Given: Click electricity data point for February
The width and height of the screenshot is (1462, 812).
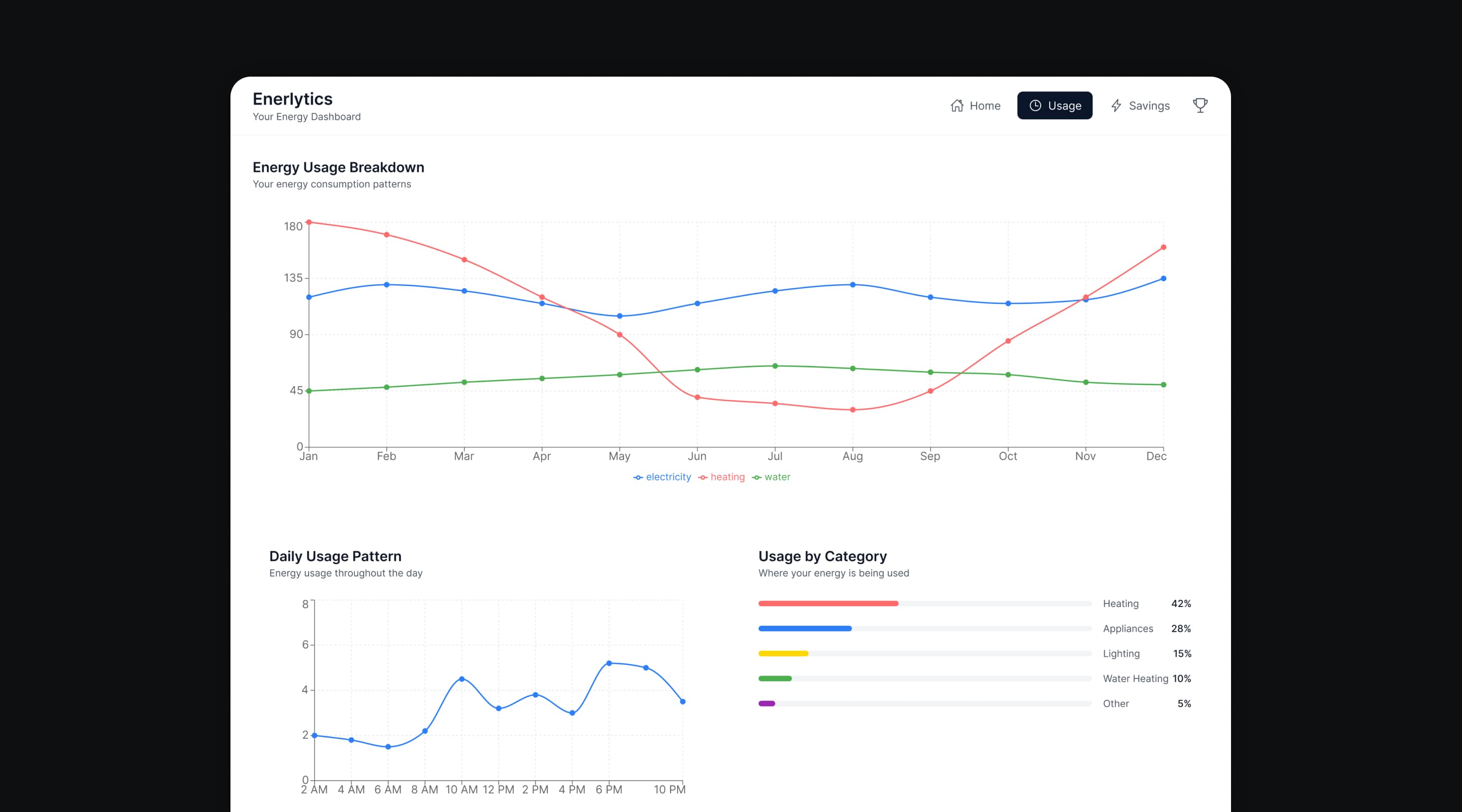Looking at the screenshot, I should 386,285.
